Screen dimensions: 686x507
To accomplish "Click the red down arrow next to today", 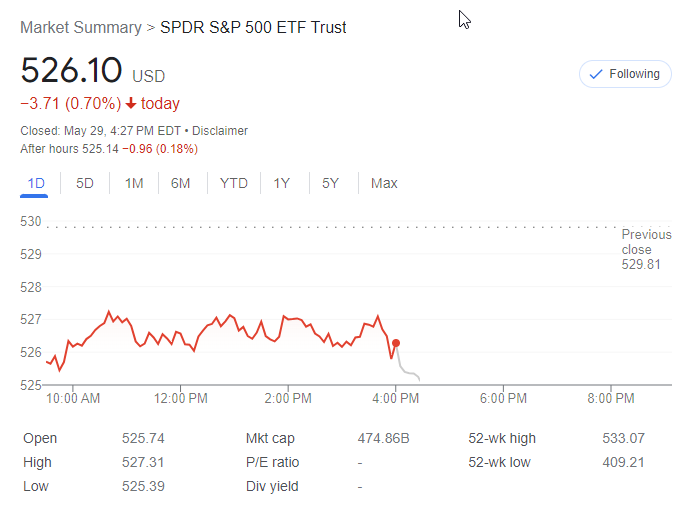I will point(130,103).
